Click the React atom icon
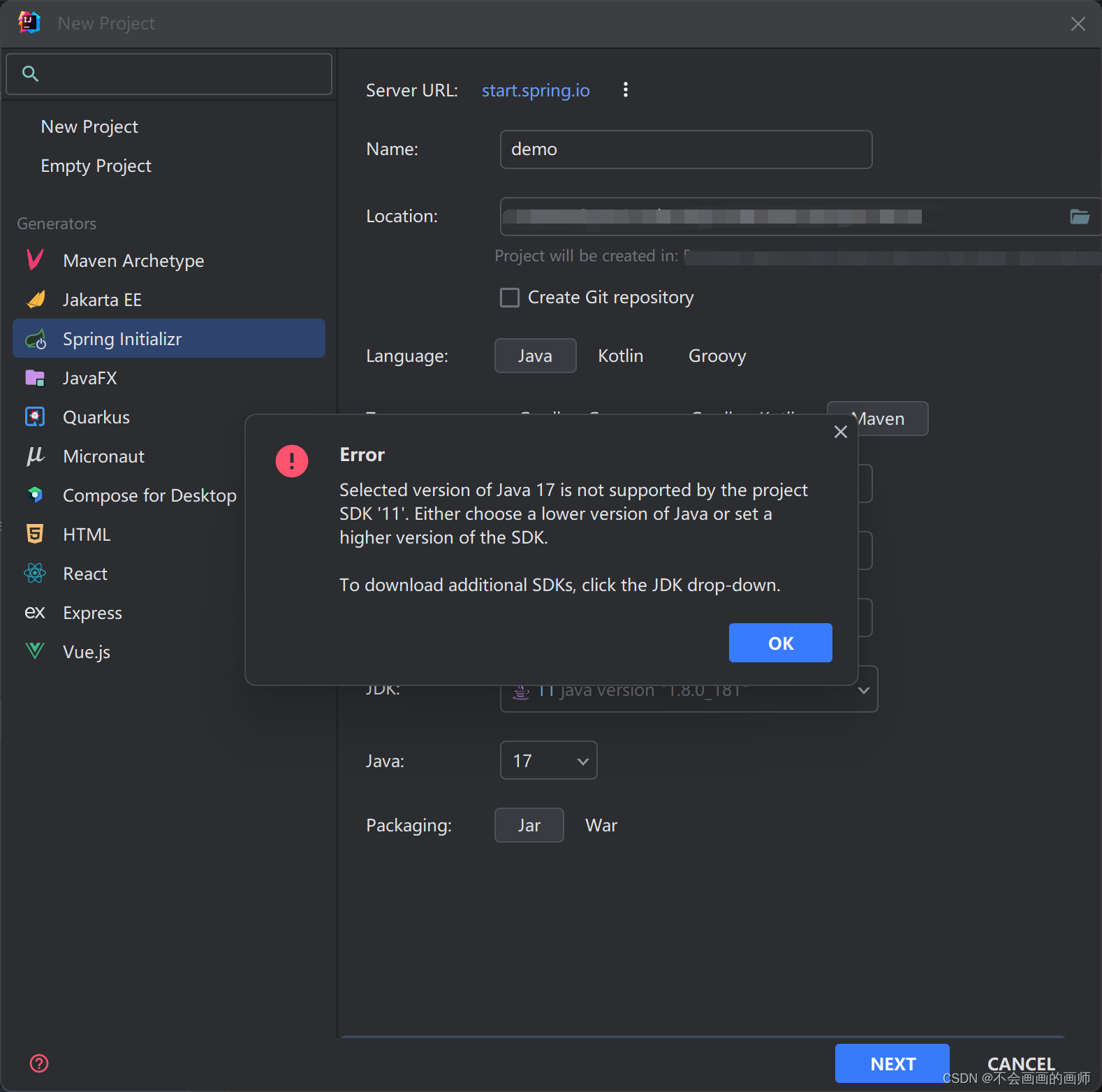Screen dimensions: 1102x1092 (x=35, y=574)
